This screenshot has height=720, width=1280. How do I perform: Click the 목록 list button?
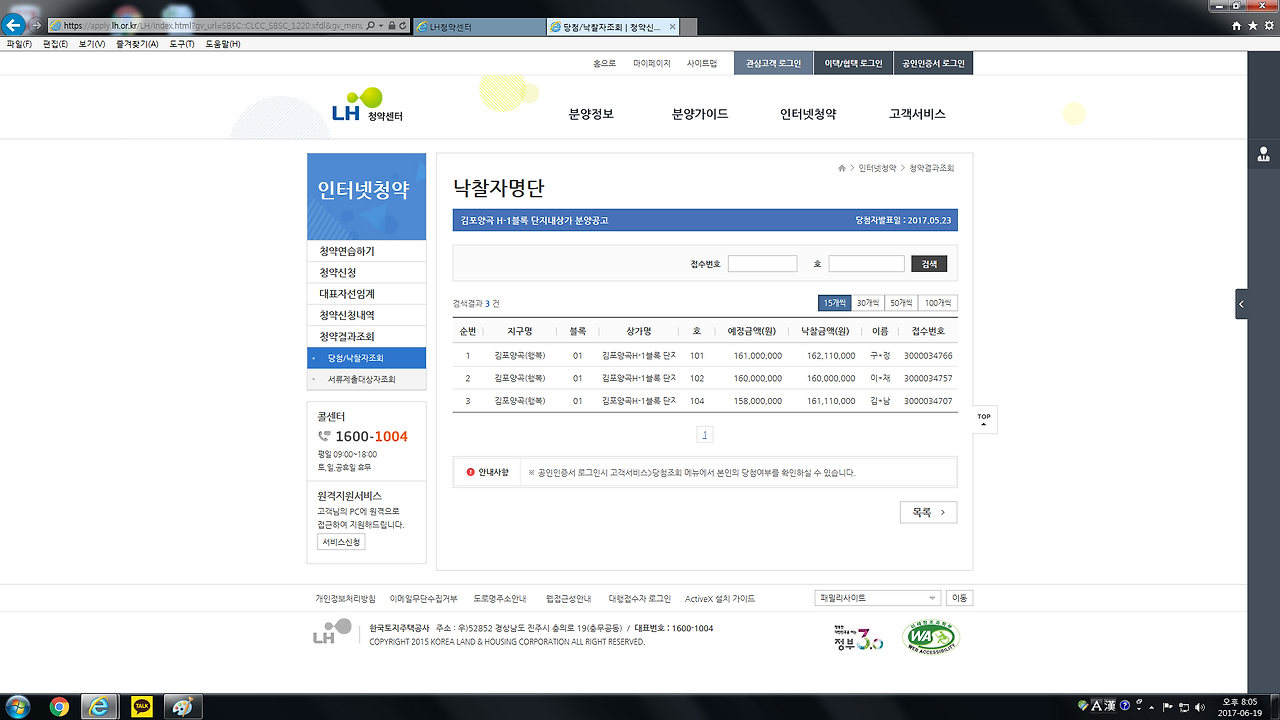(x=928, y=511)
